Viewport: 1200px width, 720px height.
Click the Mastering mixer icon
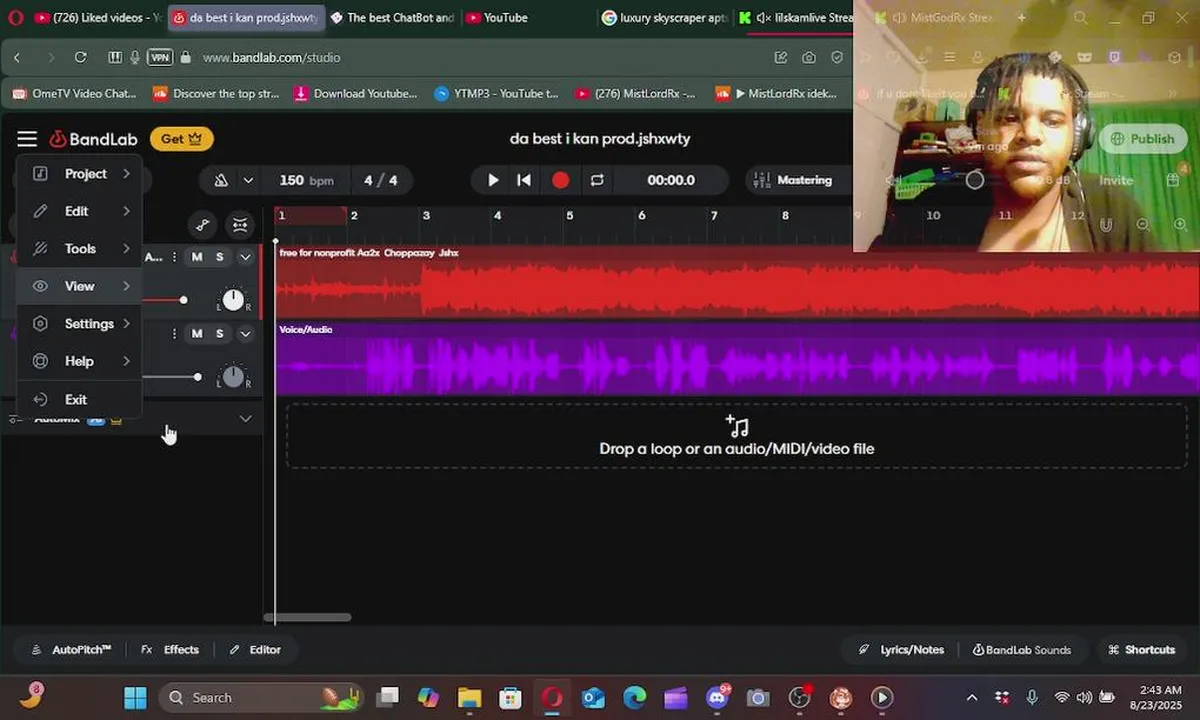tap(762, 180)
